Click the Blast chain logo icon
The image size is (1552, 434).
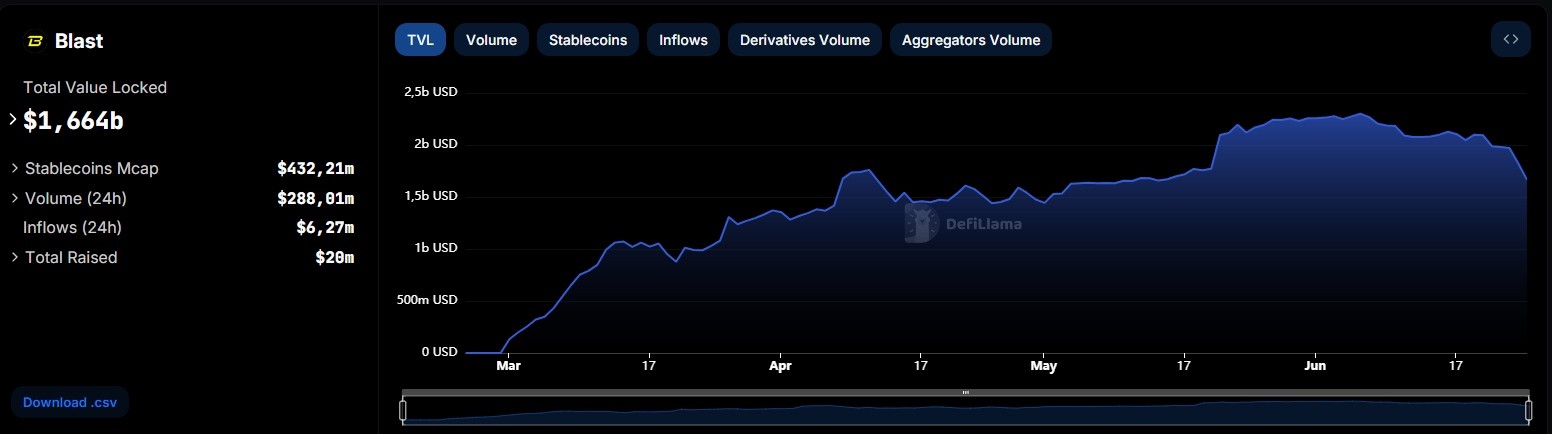click(x=34, y=41)
